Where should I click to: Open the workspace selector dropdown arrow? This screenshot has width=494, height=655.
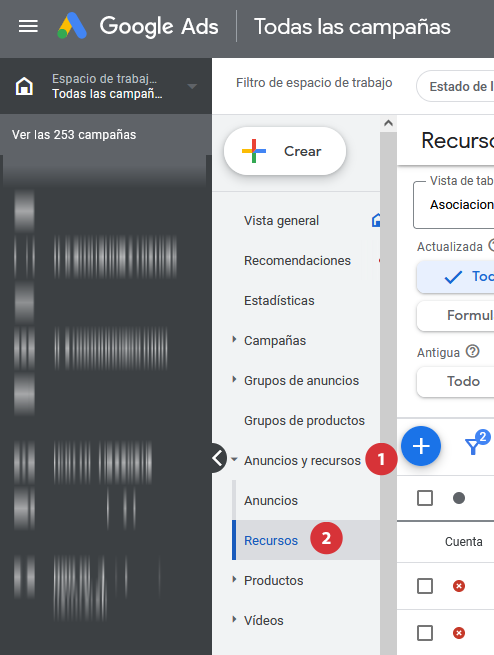click(192, 86)
